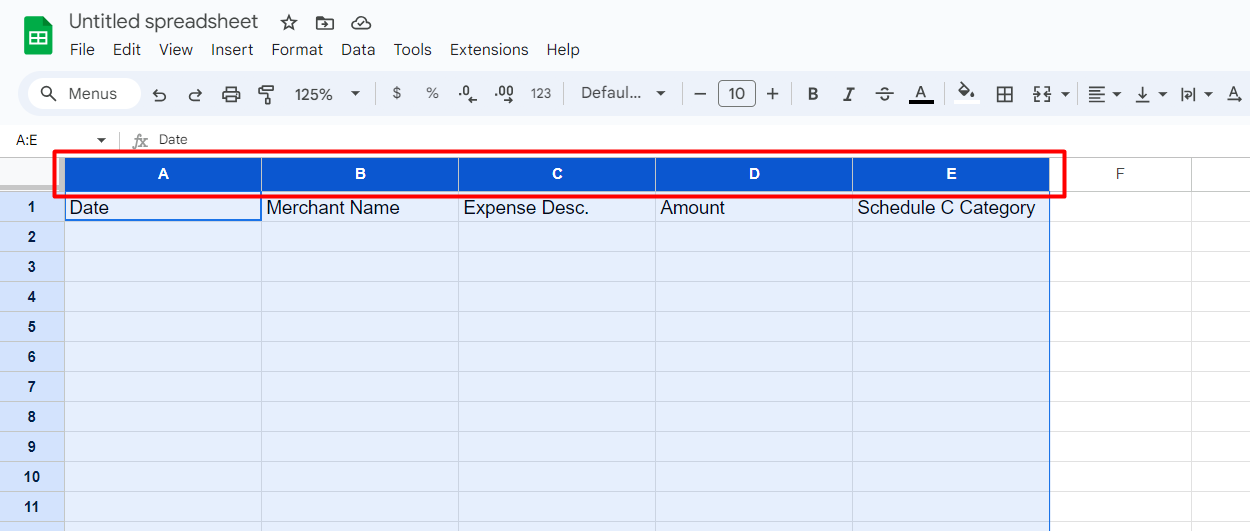The height and width of the screenshot is (531, 1250).
Task: Select the Expense Desc. cell
Action: [557, 207]
